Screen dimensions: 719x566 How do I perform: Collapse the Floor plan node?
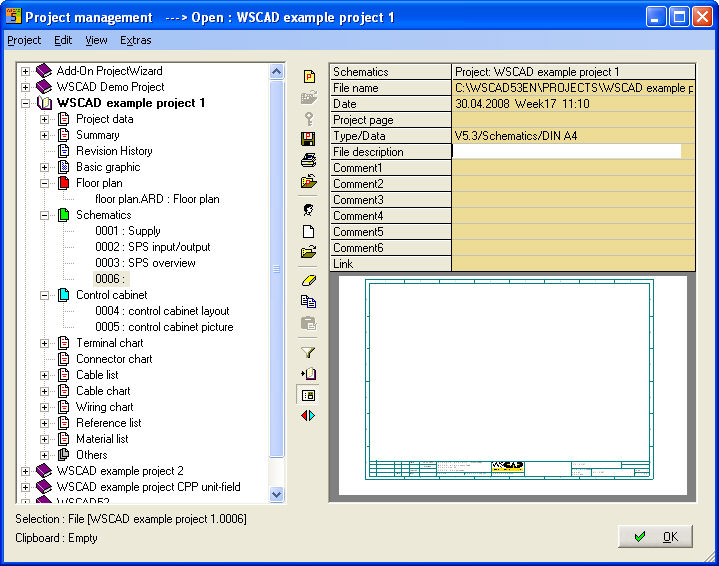44,183
